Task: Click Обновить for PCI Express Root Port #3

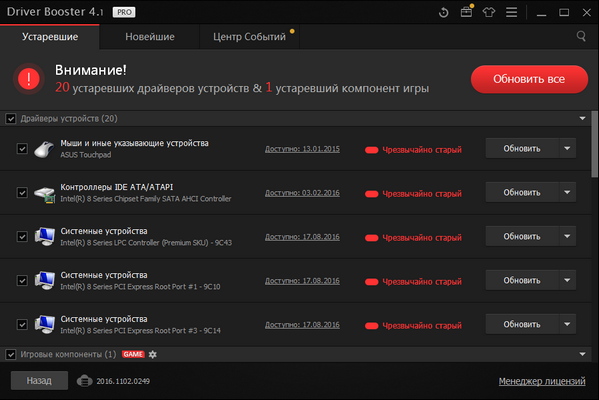Action: 522,324
